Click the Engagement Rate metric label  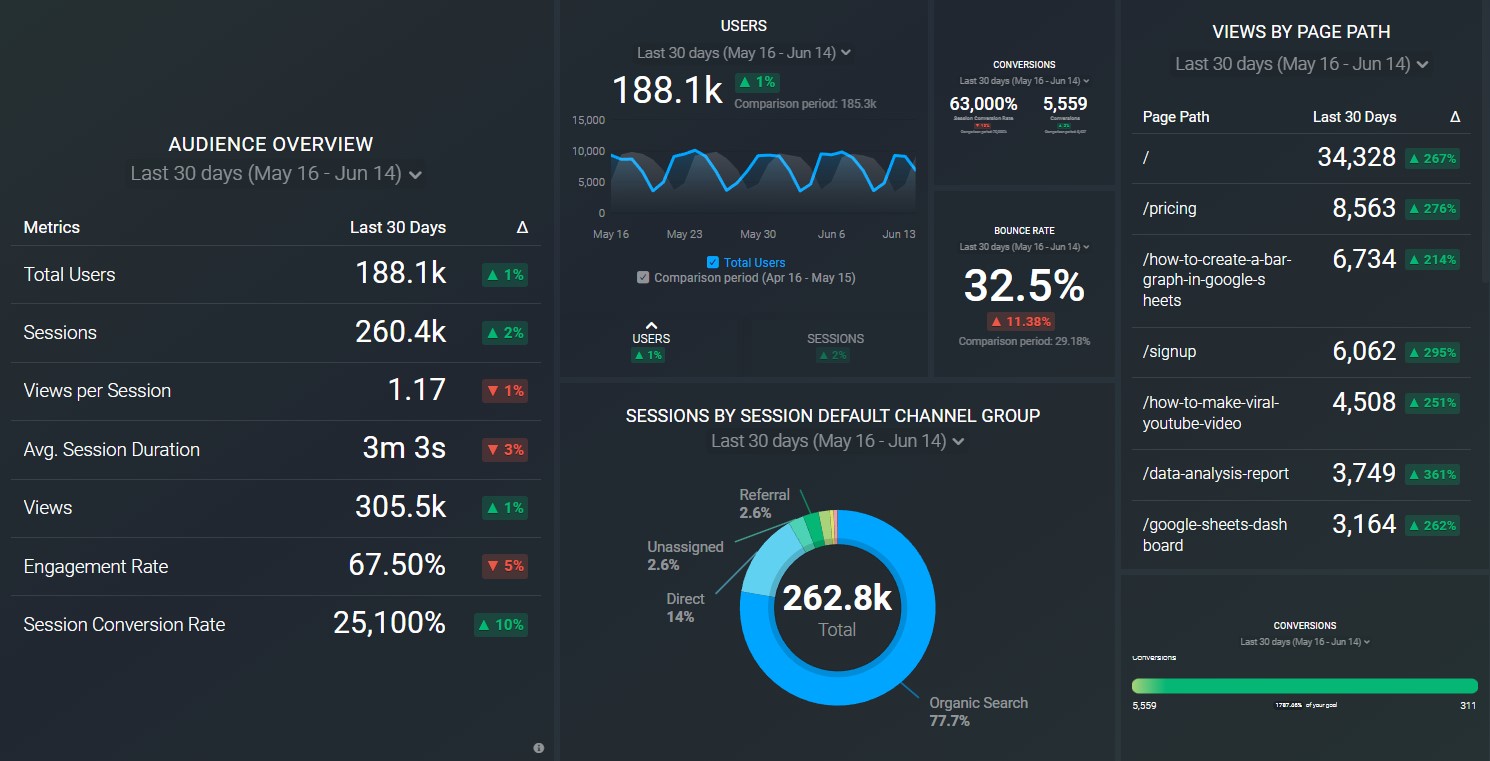[96, 567]
